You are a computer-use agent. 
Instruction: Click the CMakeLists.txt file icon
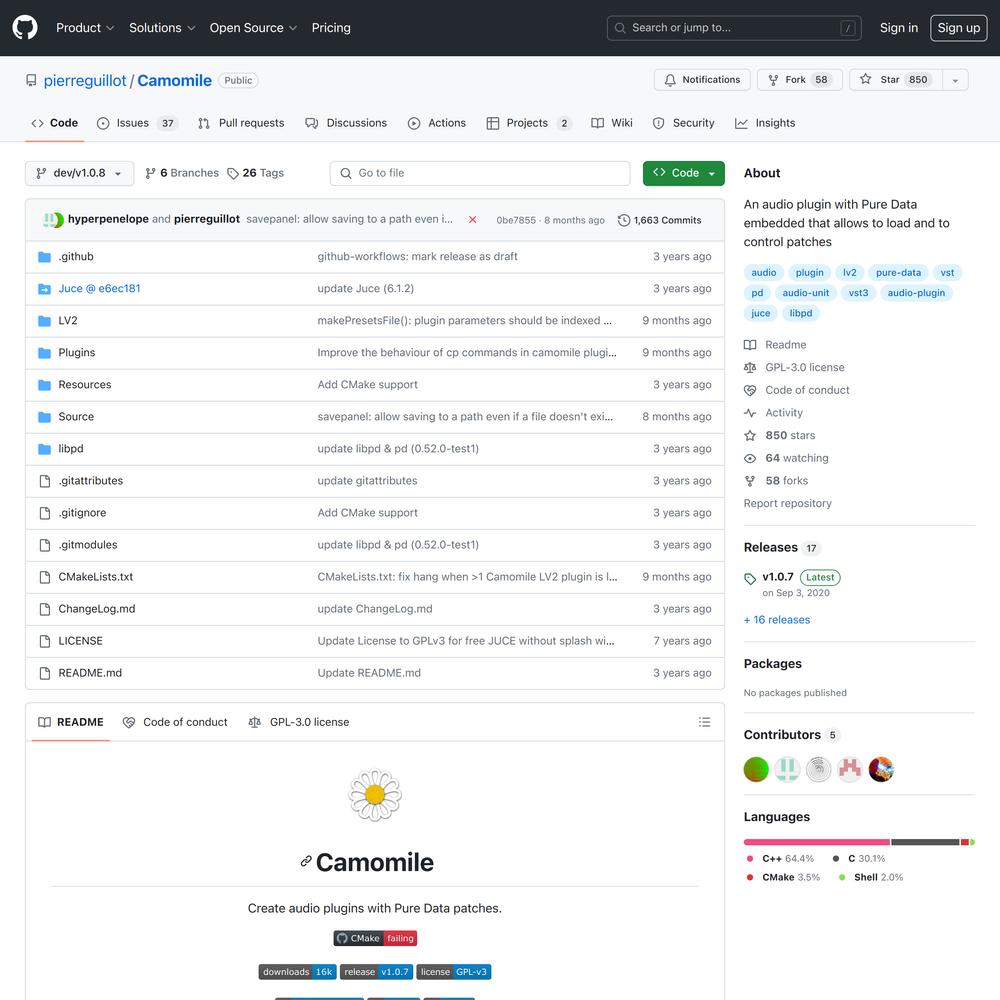coord(45,577)
